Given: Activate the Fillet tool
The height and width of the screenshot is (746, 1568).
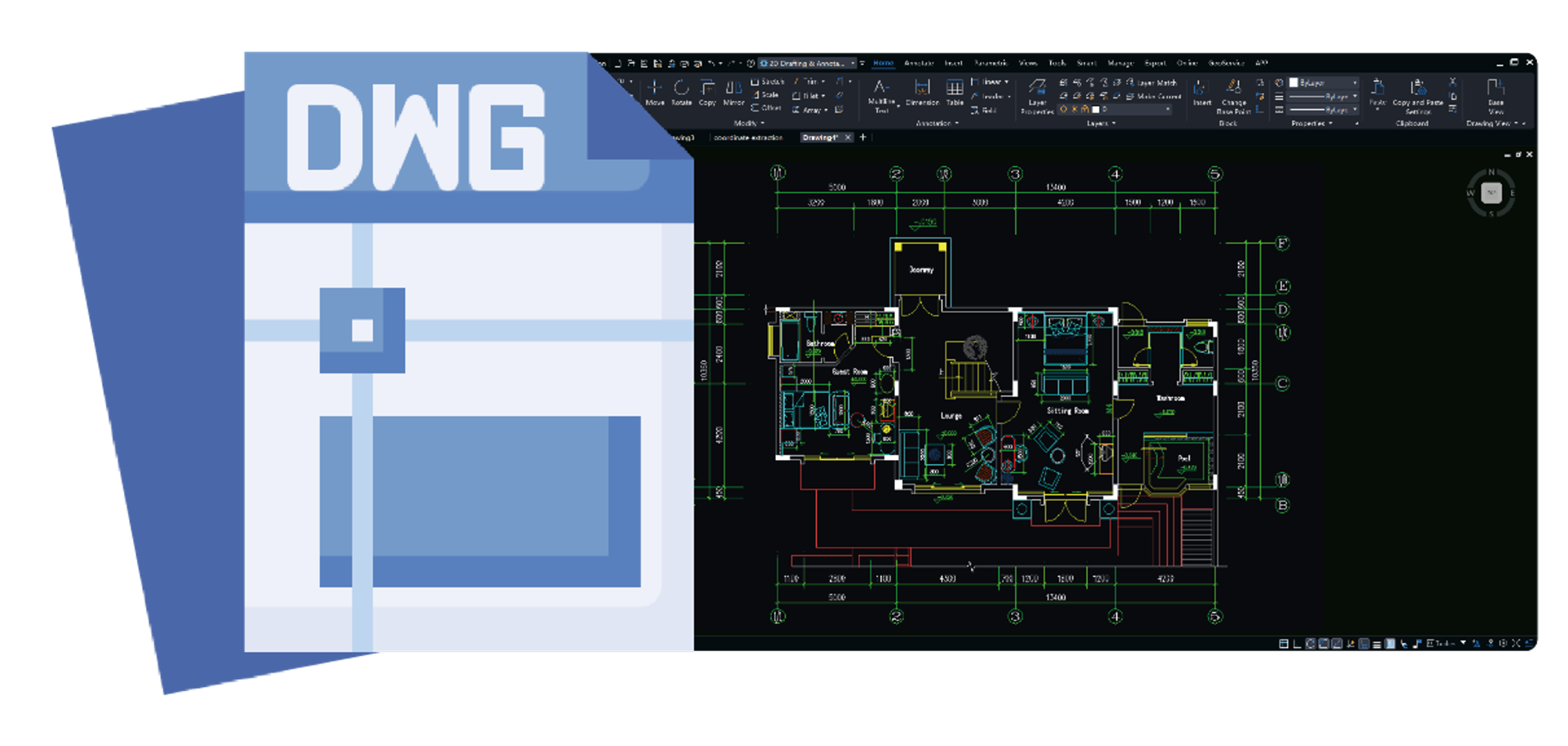Looking at the screenshot, I should click(808, 96).
